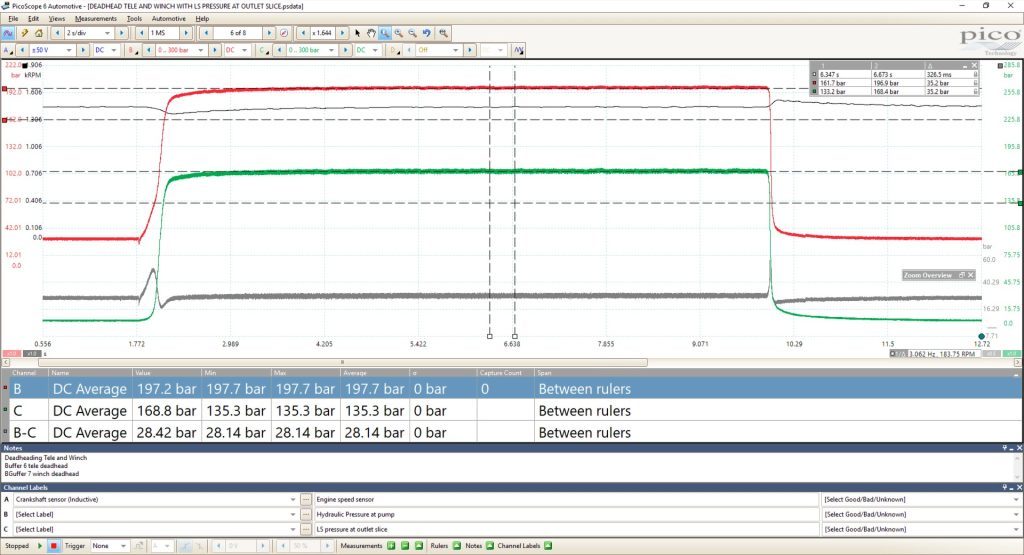Open Channel B 0..300 bar range dropdown
Screen dimensions: 1024x555
coord(200,50)
